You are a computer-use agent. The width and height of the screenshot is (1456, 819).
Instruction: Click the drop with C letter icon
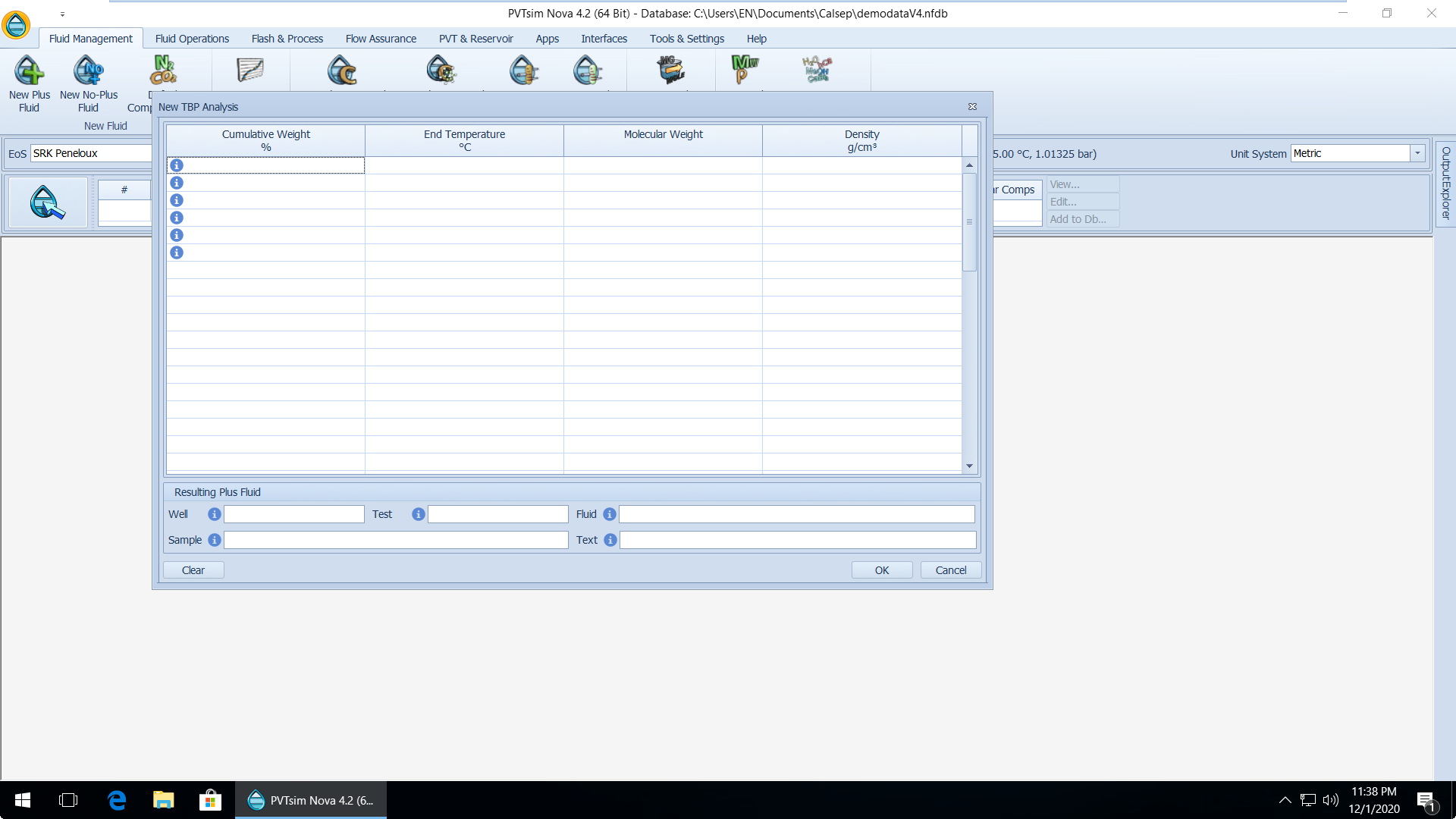point(342,70)
